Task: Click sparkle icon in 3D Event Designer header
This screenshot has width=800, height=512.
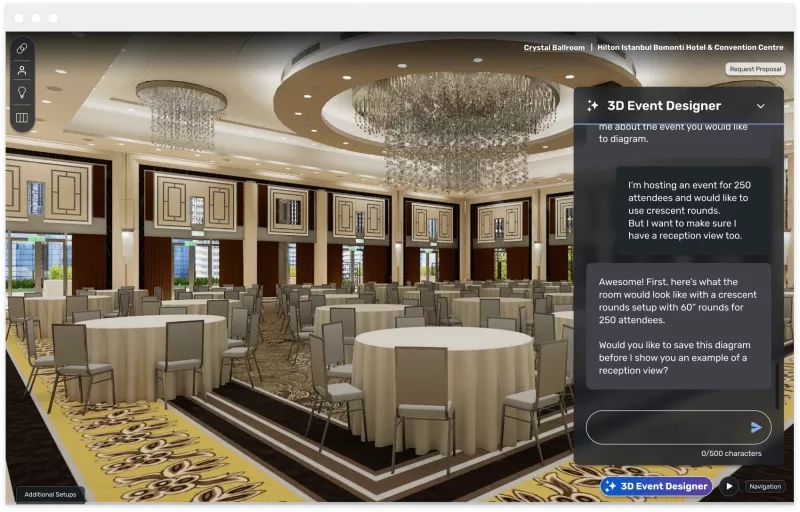Action: 592,106
